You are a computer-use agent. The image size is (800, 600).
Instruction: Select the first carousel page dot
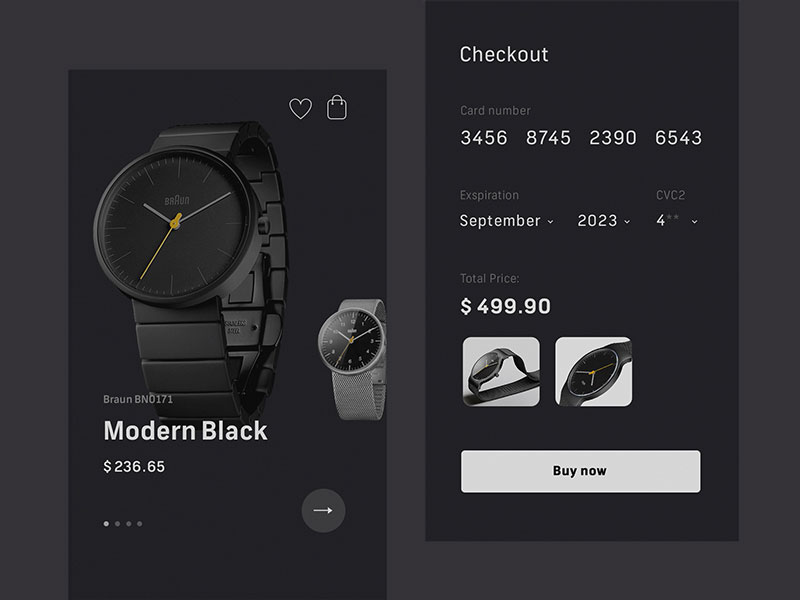click(x=107, y=523)
